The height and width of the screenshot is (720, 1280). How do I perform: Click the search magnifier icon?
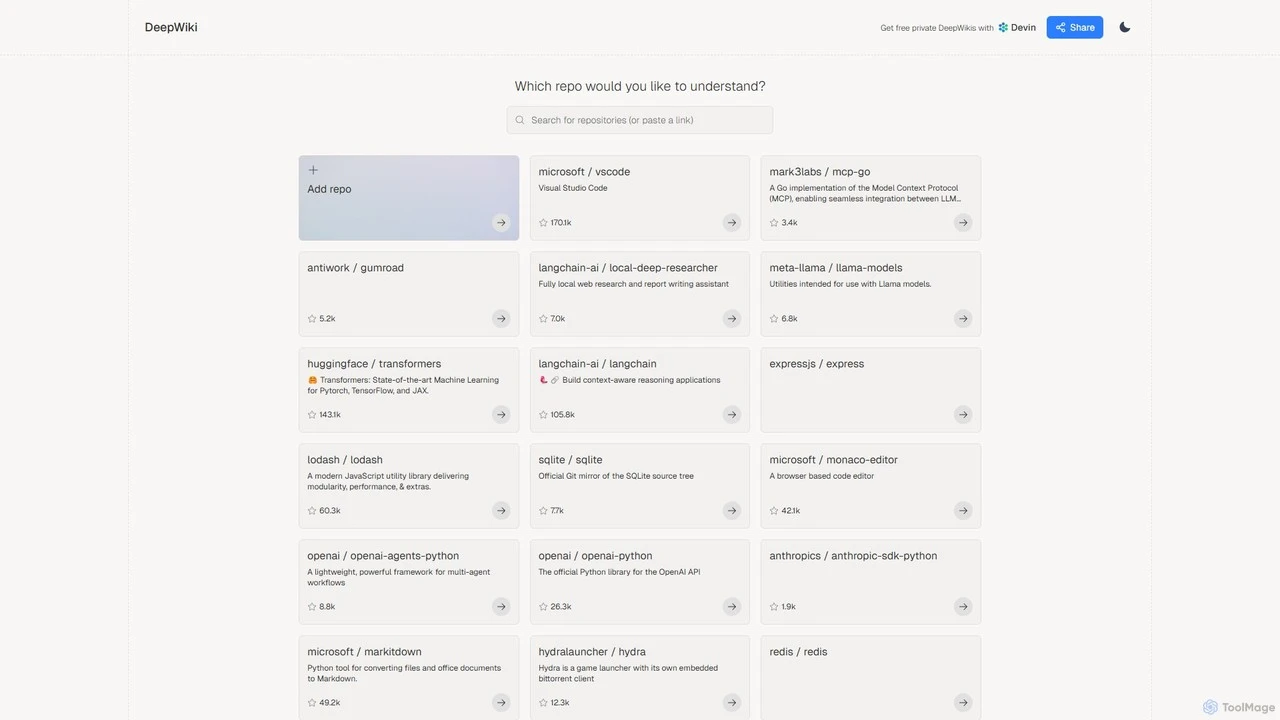(520, 120)
